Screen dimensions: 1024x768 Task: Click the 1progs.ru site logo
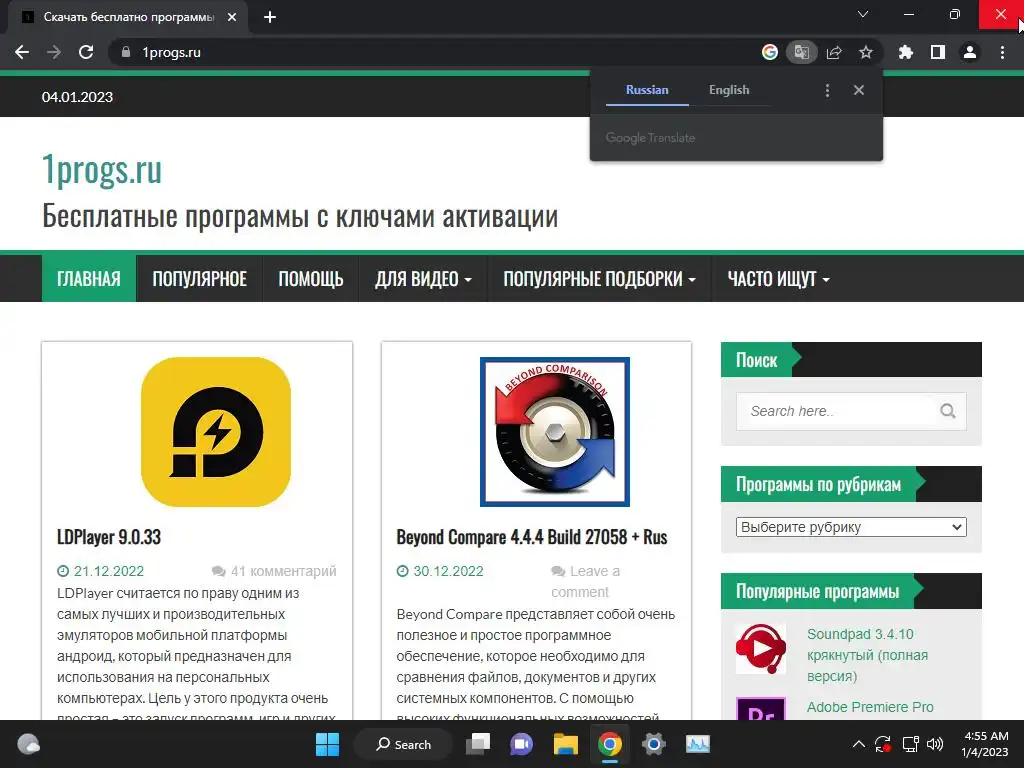pos(102,170)
